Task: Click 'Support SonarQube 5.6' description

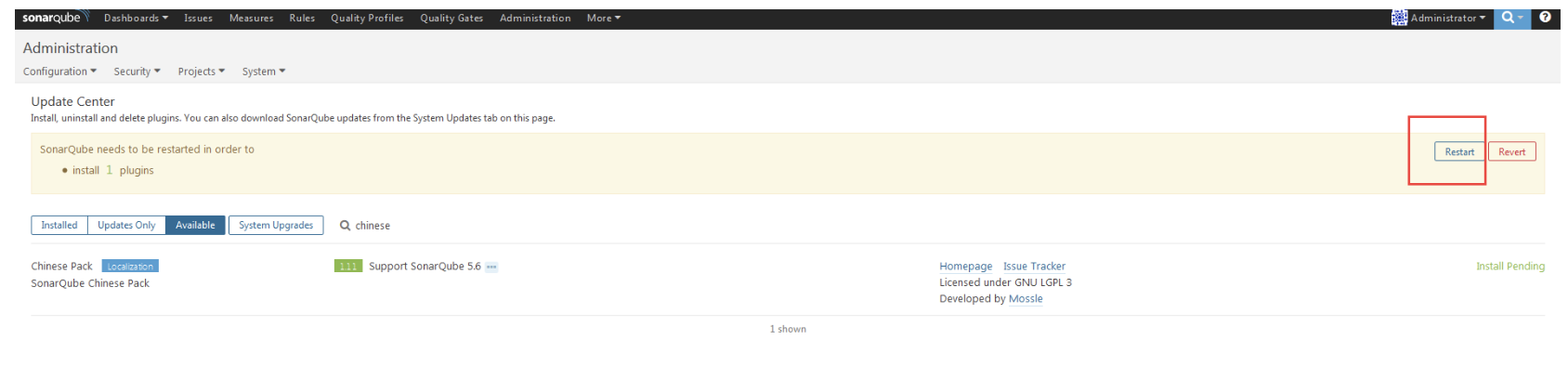Action: (x=425, y=267)
